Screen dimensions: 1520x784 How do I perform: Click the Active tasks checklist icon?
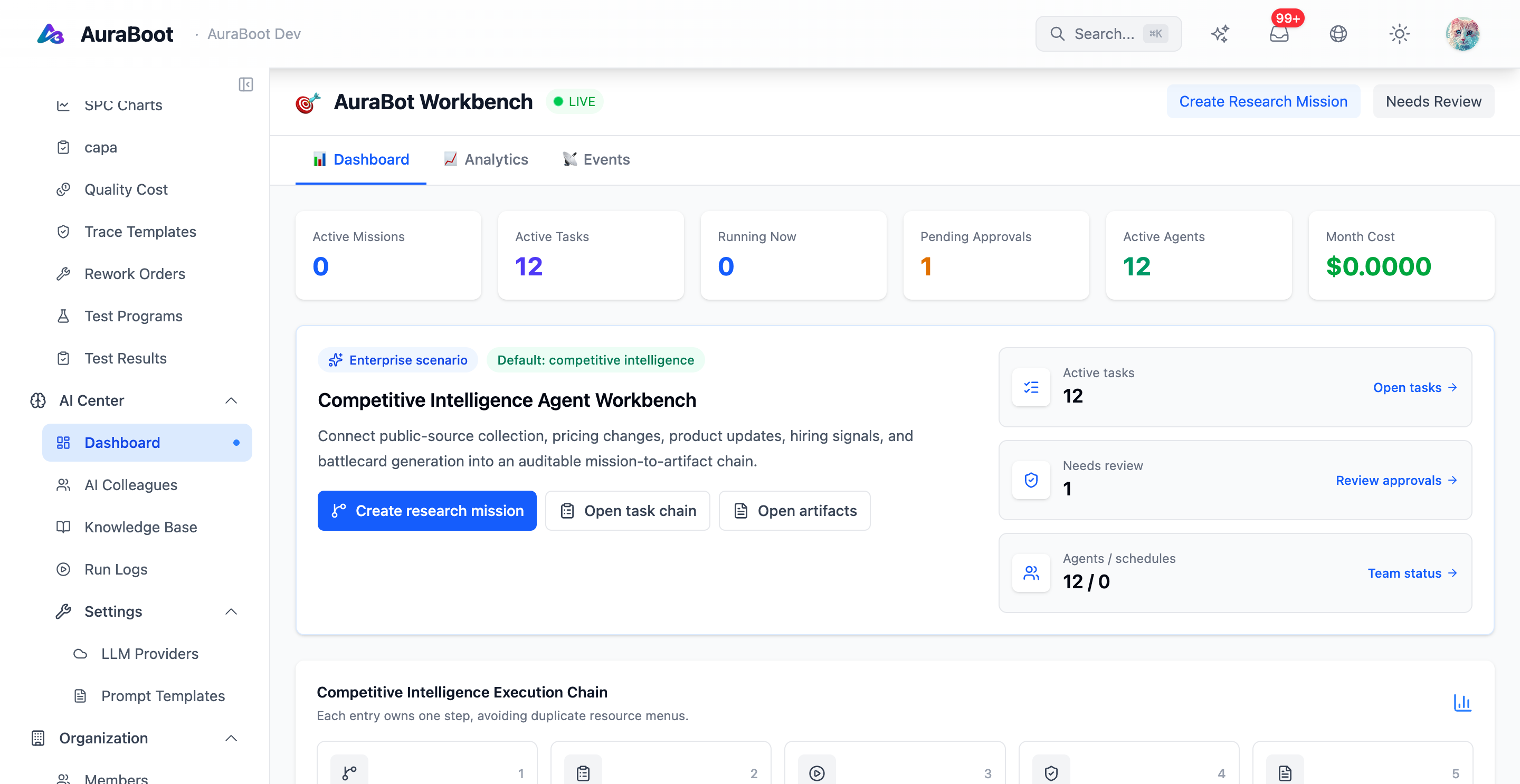1031,388
